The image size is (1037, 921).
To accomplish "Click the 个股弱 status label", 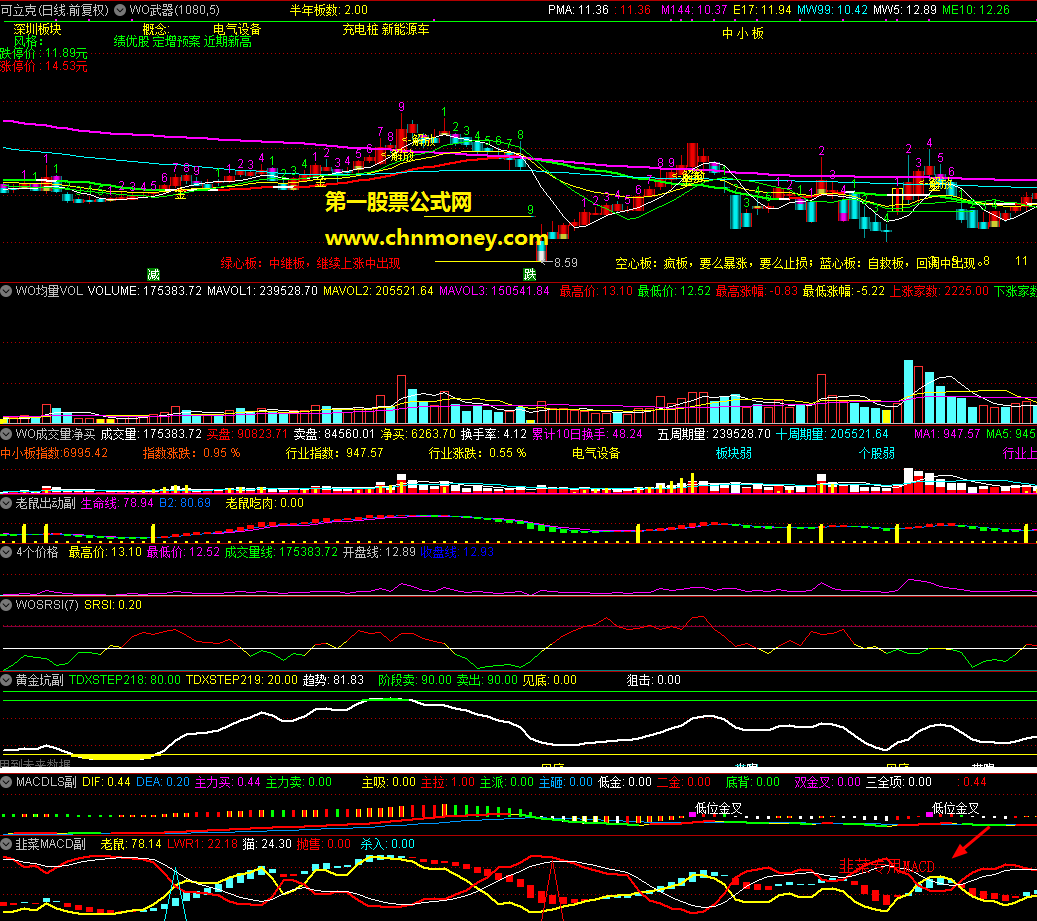I will (x=876, y=454).
